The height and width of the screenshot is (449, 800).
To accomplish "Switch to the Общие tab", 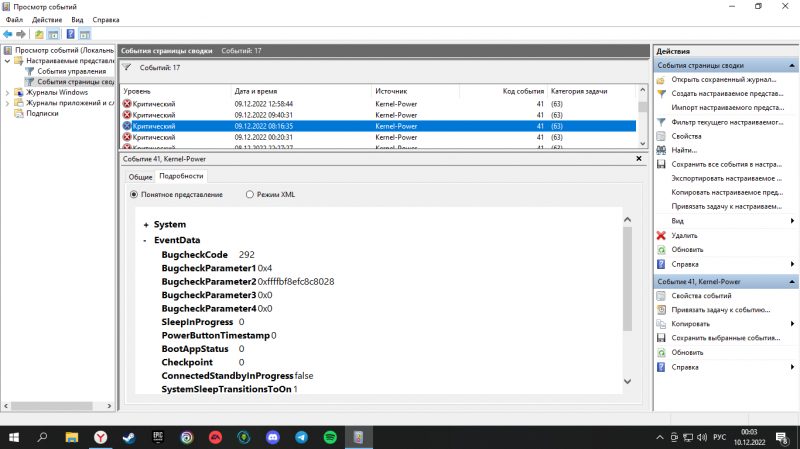I will point(140,177).
